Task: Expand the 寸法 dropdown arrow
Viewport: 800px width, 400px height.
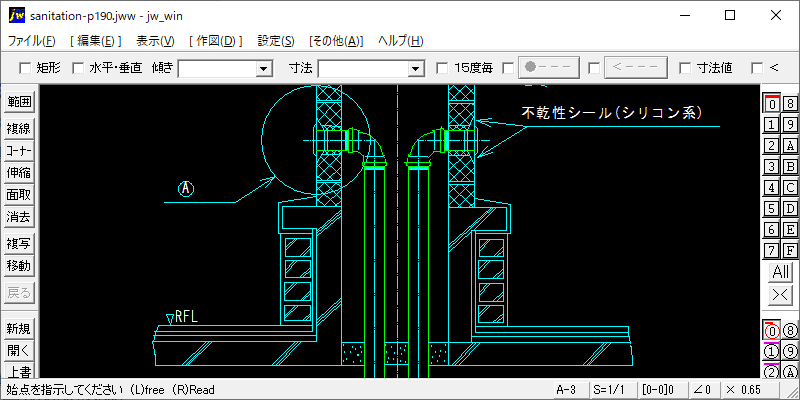Action: 416,68
